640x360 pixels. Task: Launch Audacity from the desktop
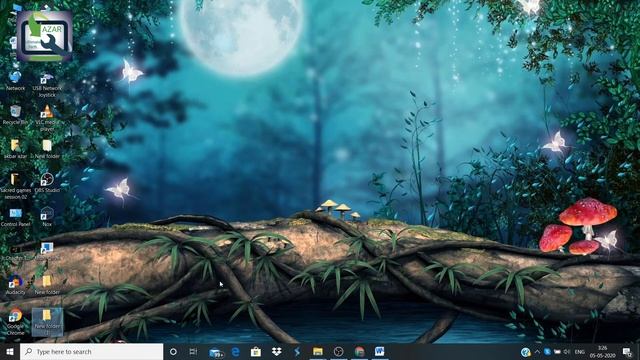click(x=15, y=285)
